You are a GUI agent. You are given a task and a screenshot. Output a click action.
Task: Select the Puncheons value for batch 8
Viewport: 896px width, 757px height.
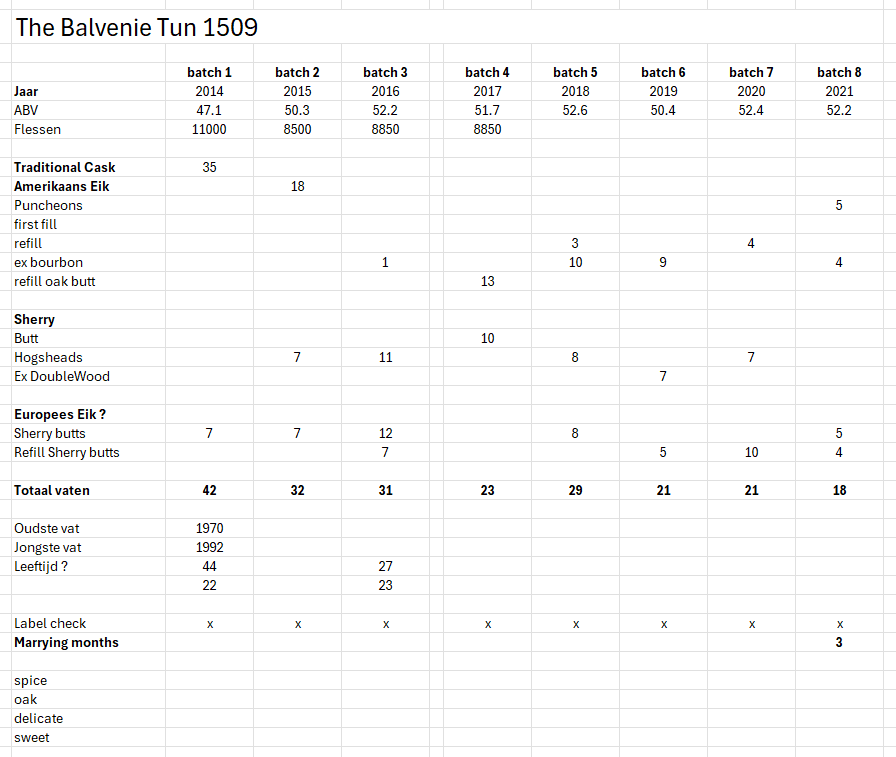point(839,205)
